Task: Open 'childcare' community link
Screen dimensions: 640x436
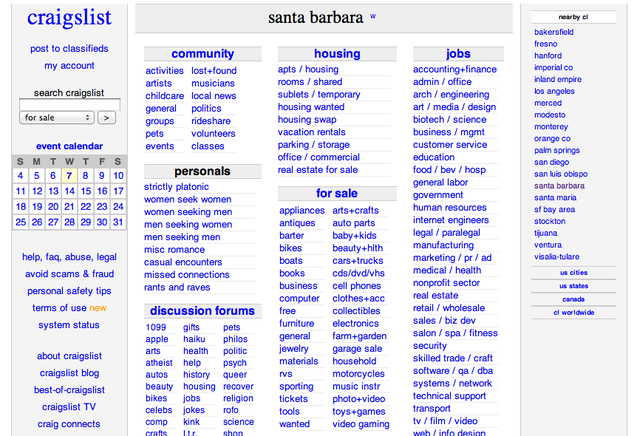Action: [x=164, y=96]
